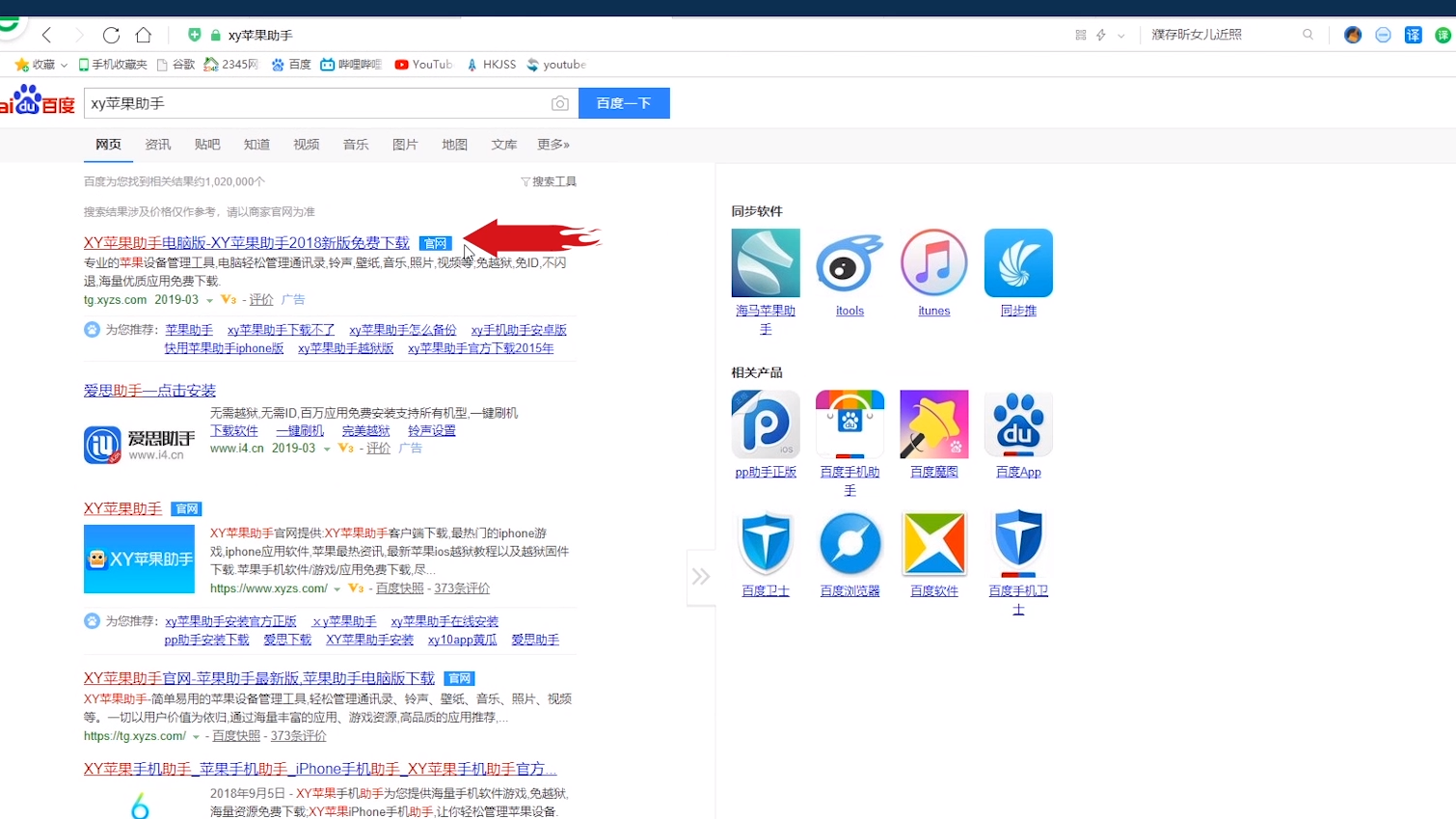
Task: Open the 百度魔图 icon
Action: click(x=933, y=423)
